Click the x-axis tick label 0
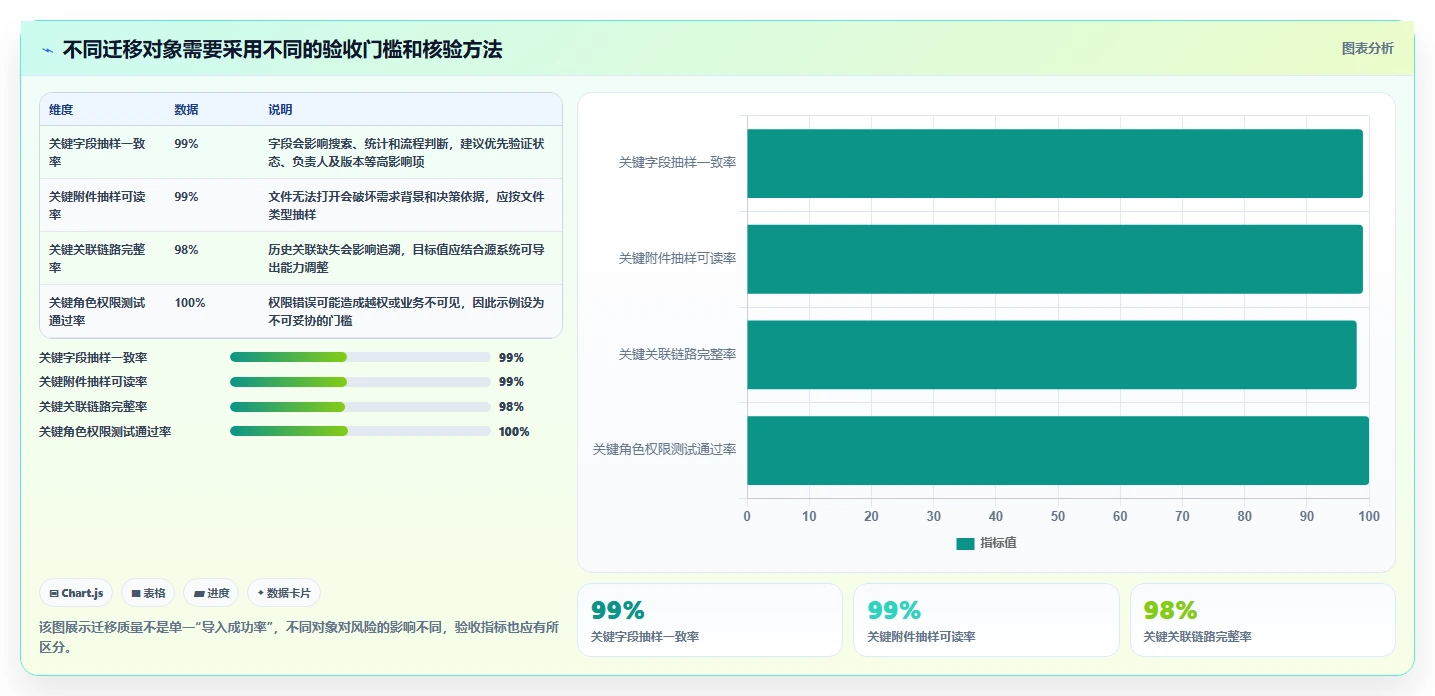This screenshot has width=1435, height=696. (x=747, y=516)
